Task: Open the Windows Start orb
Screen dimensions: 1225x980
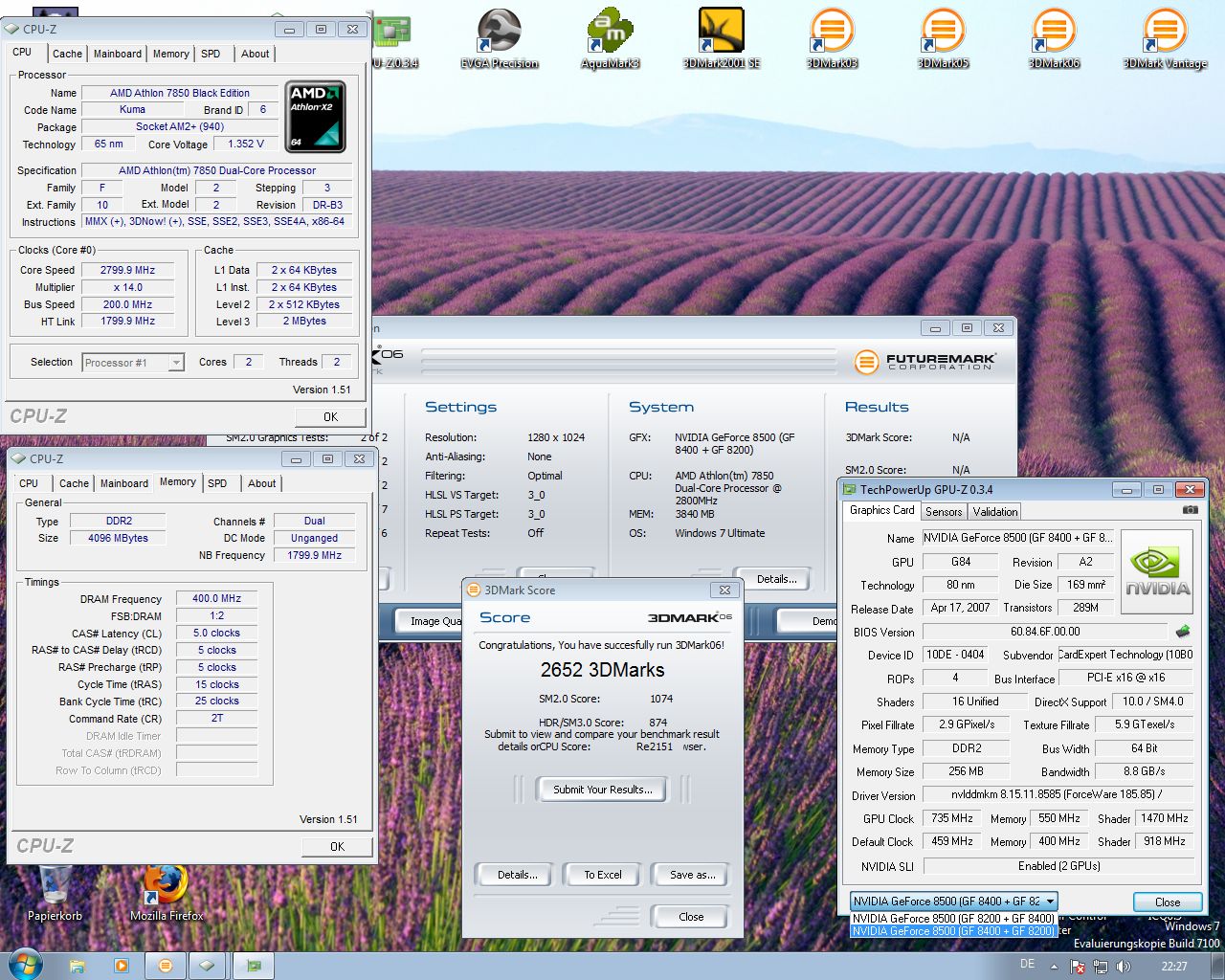Action: point(25,965)
